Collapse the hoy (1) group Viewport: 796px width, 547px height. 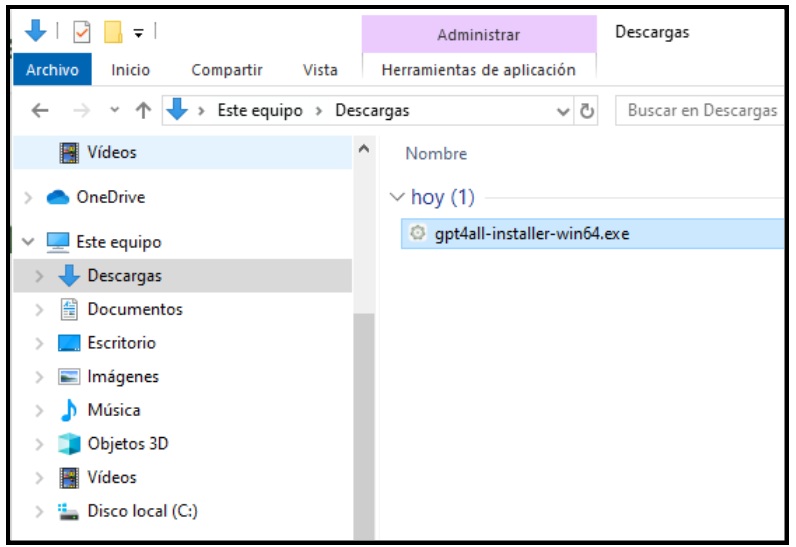click(398, 197)
